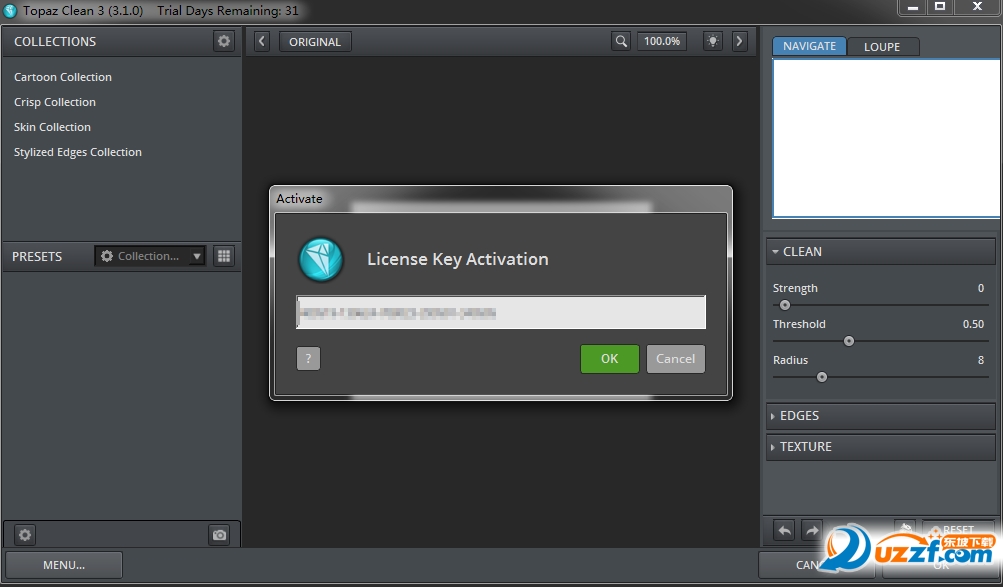Close the Topaz Clean window

[x=977, y=7]
